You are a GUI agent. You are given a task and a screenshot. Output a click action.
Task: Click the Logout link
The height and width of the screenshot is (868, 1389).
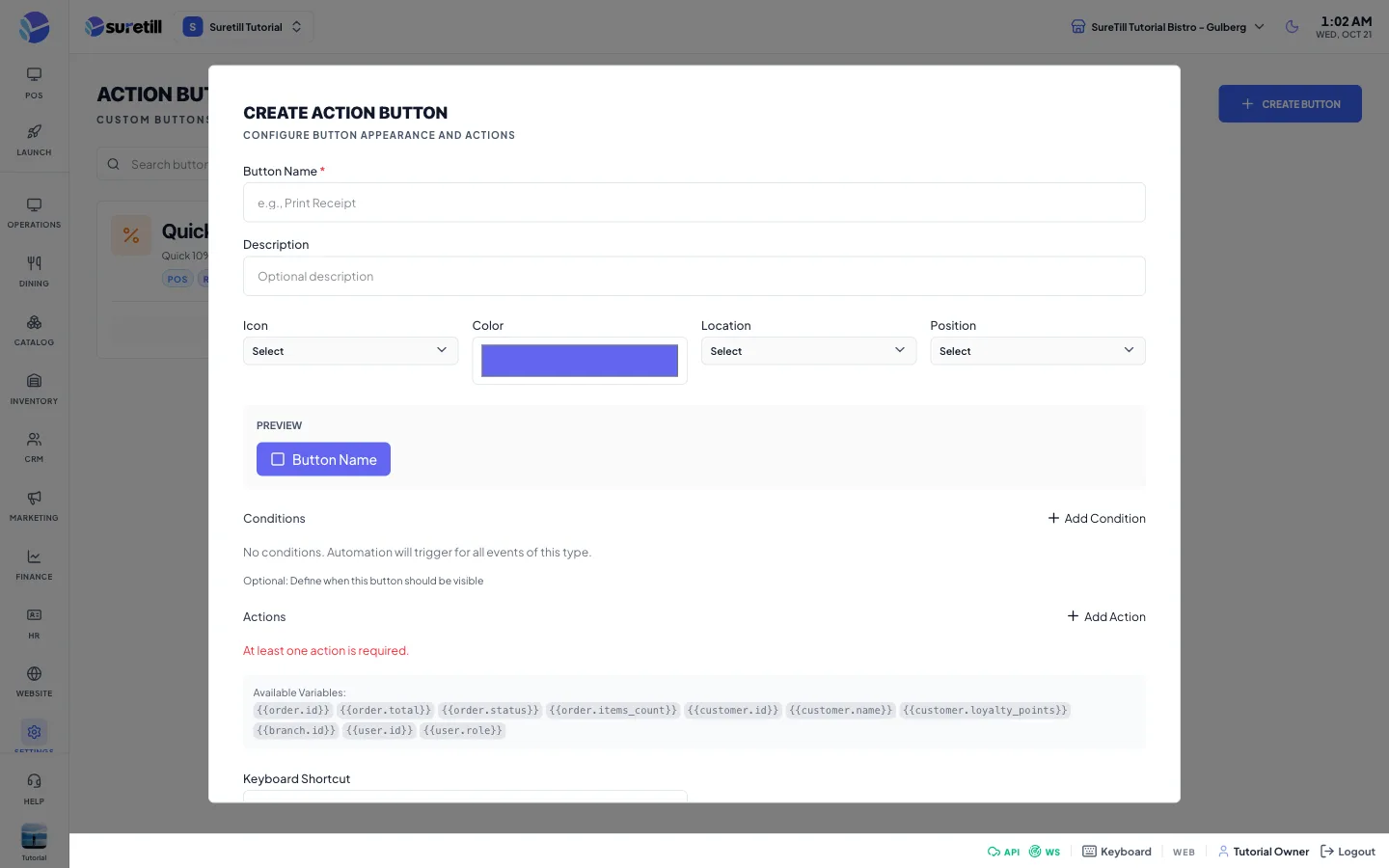[x=1348, y=852]
